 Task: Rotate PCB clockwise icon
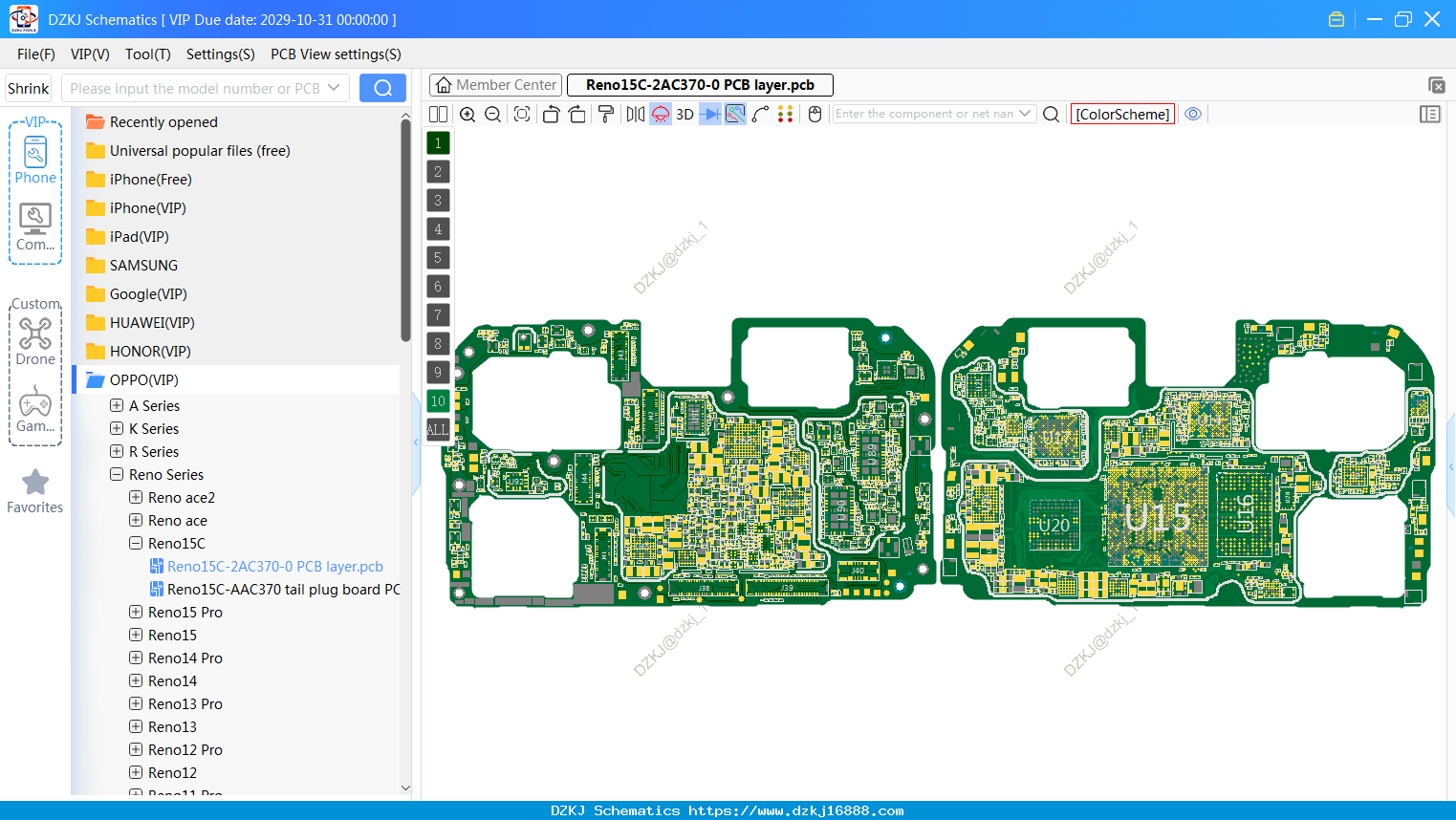coord(577,114)
